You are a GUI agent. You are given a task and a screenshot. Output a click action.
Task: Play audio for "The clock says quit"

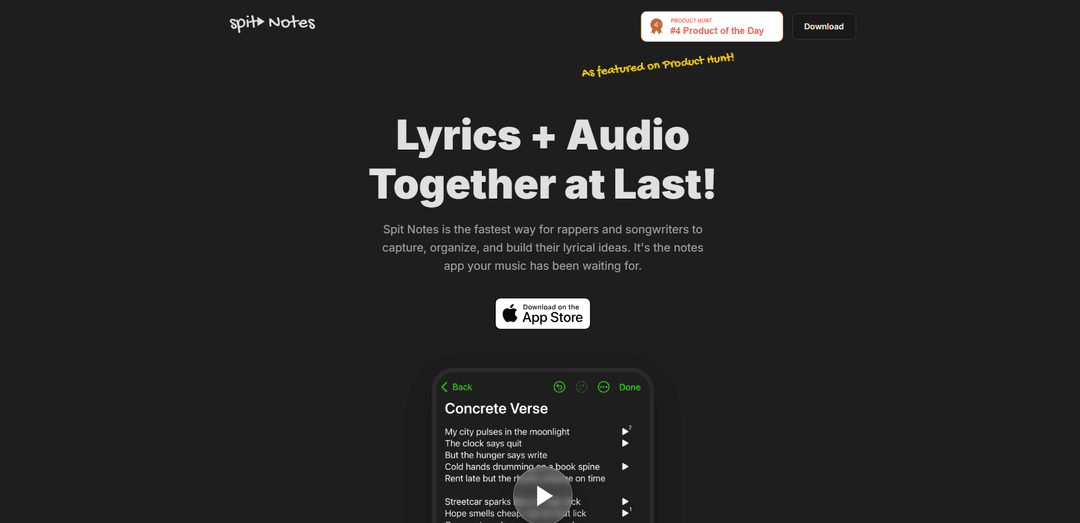click(625, 443)
